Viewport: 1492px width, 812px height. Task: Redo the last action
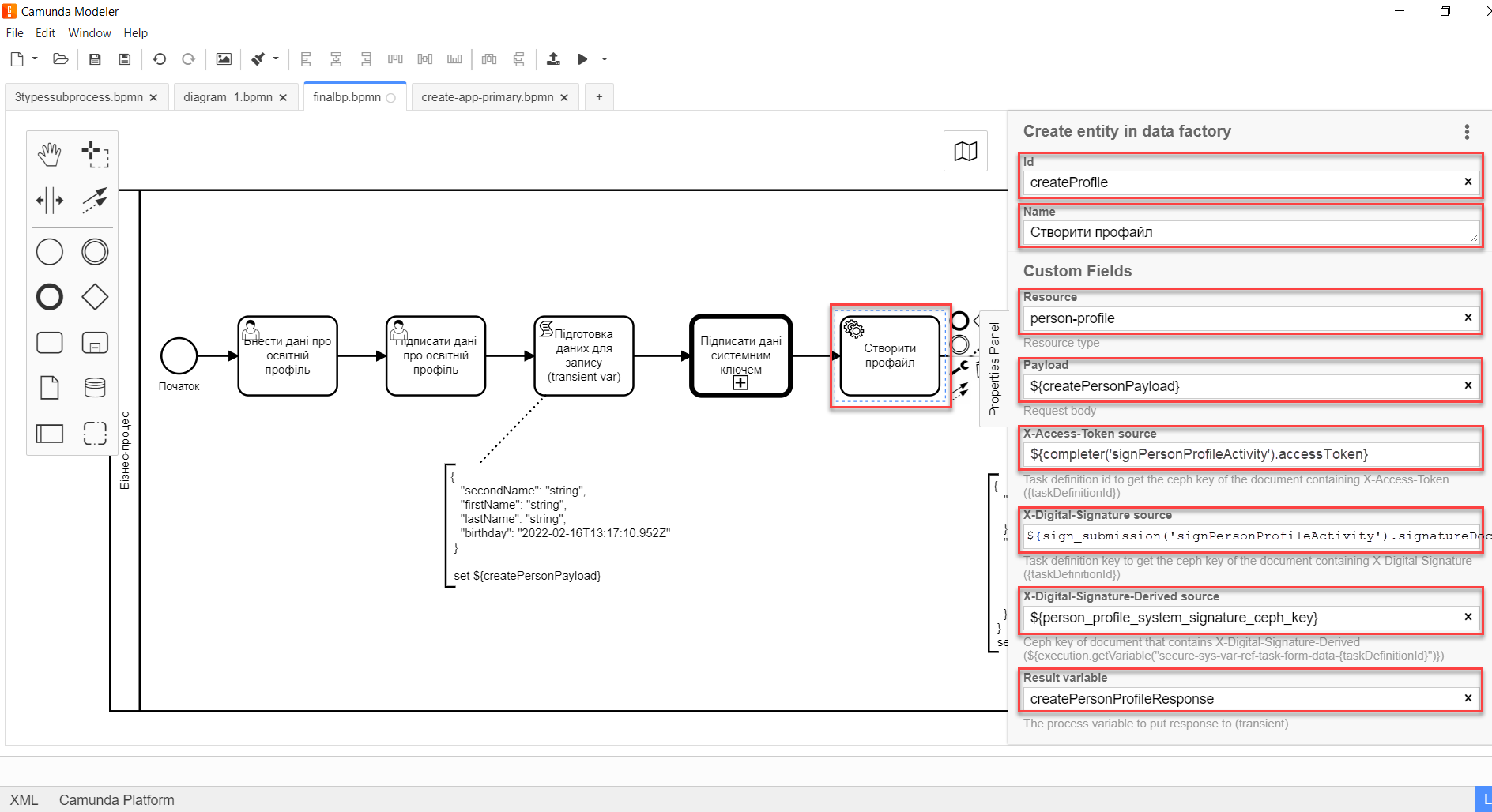(x=188, y=59)
